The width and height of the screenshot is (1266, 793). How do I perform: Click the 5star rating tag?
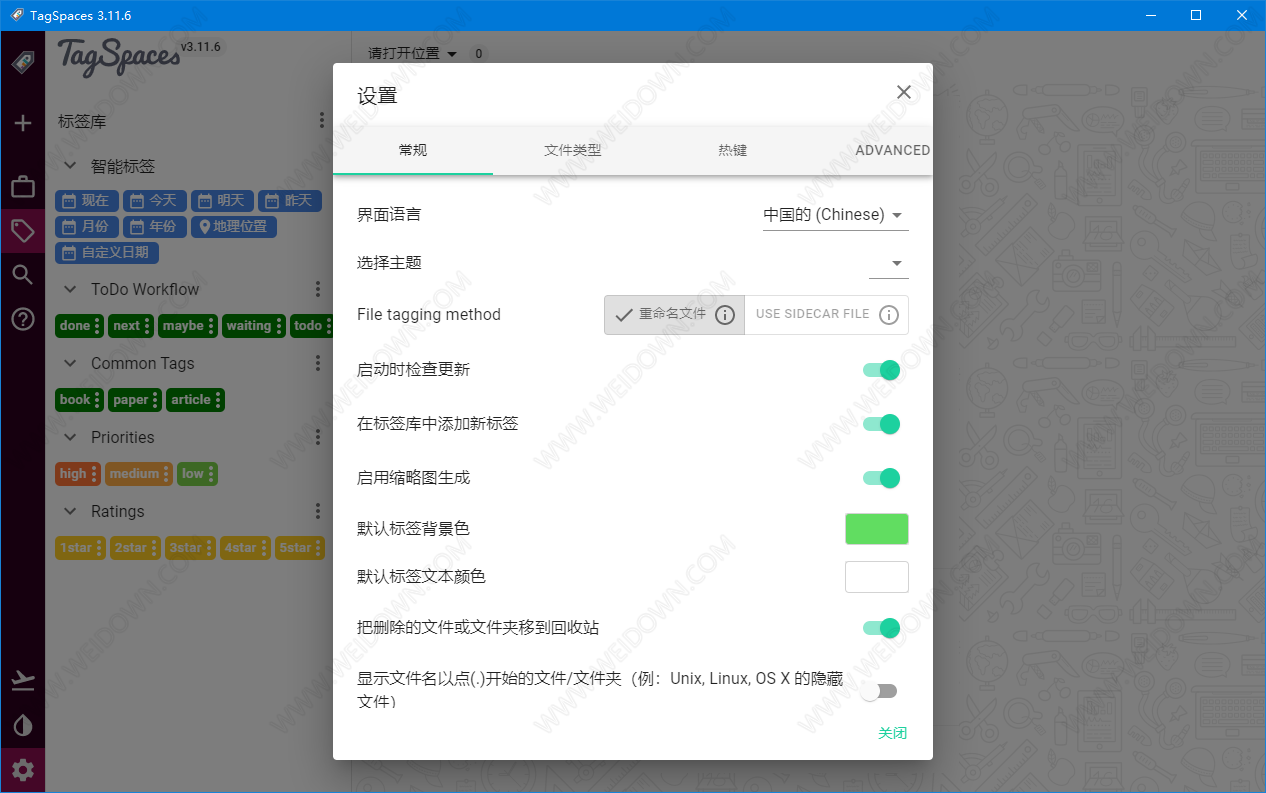pyautogui.click(x=300, y=548)
